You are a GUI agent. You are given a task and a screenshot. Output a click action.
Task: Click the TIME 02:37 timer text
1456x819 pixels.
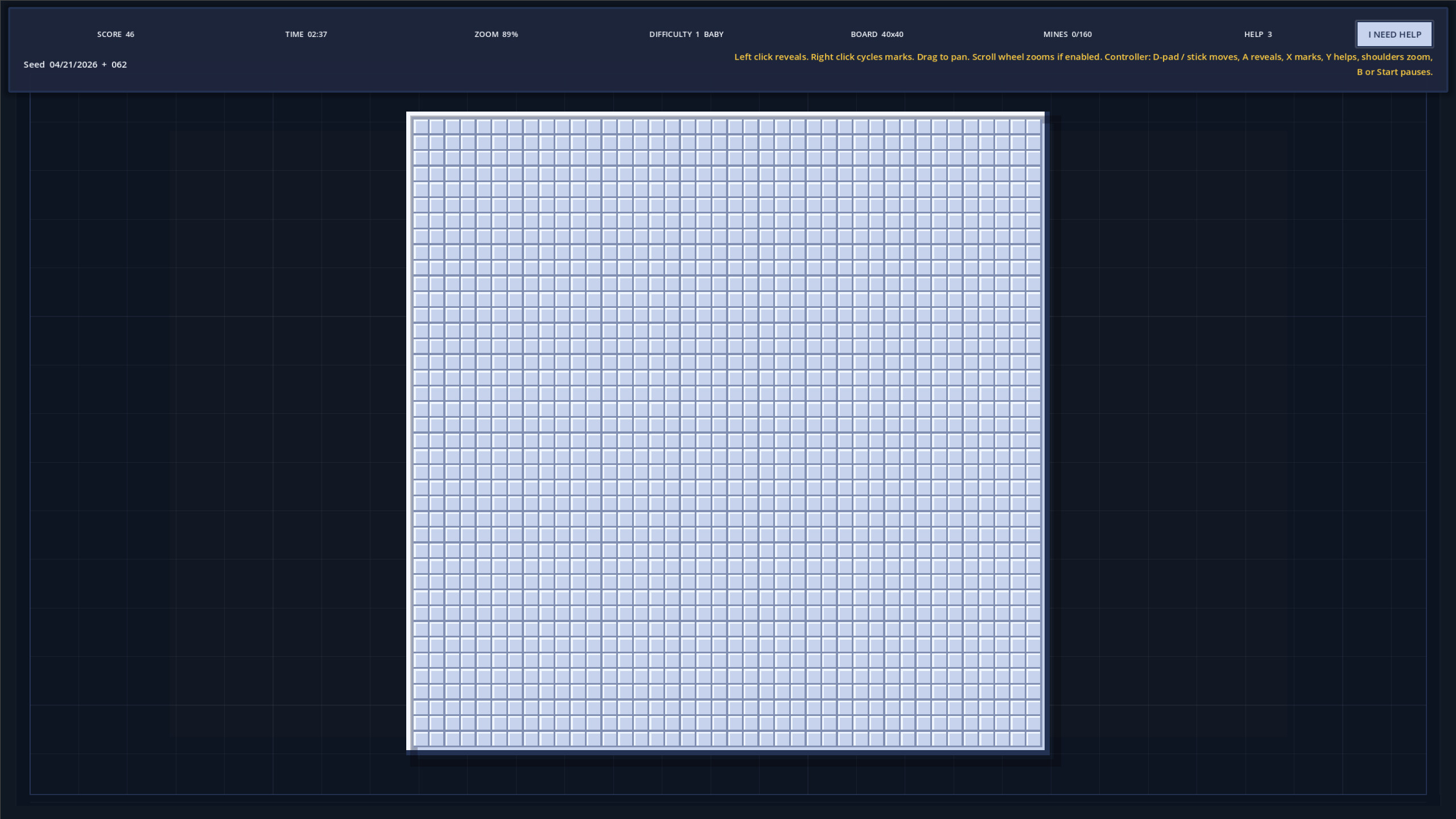[306, 34]
